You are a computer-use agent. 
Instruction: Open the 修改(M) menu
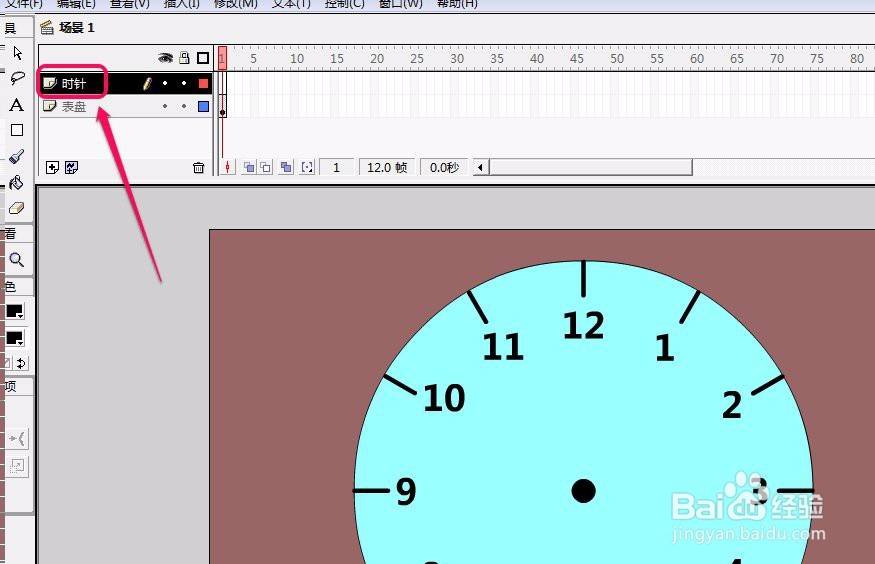pyautogui.click(x=236, y=3)
